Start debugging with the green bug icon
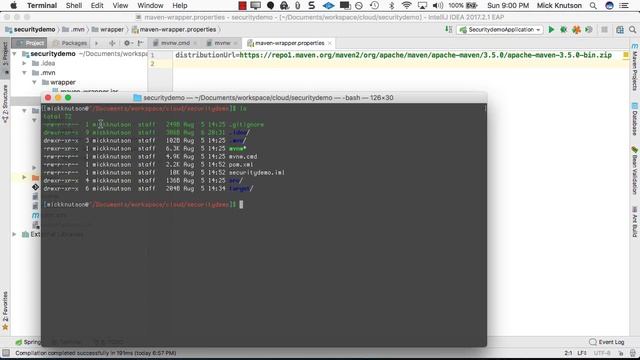The image size is (640, 360). (564, 29)
